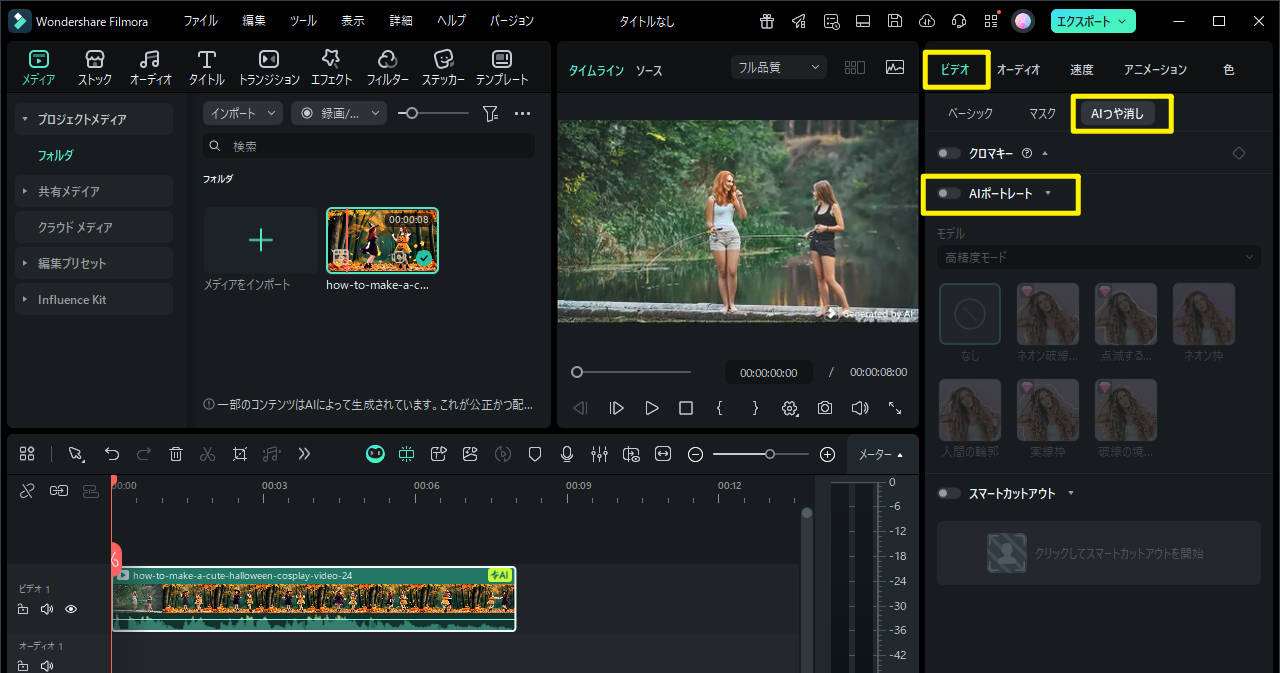Click the scissors split icon in the timeline toolbar
The width and height of the screenshot is (1280, 673).
207,454
